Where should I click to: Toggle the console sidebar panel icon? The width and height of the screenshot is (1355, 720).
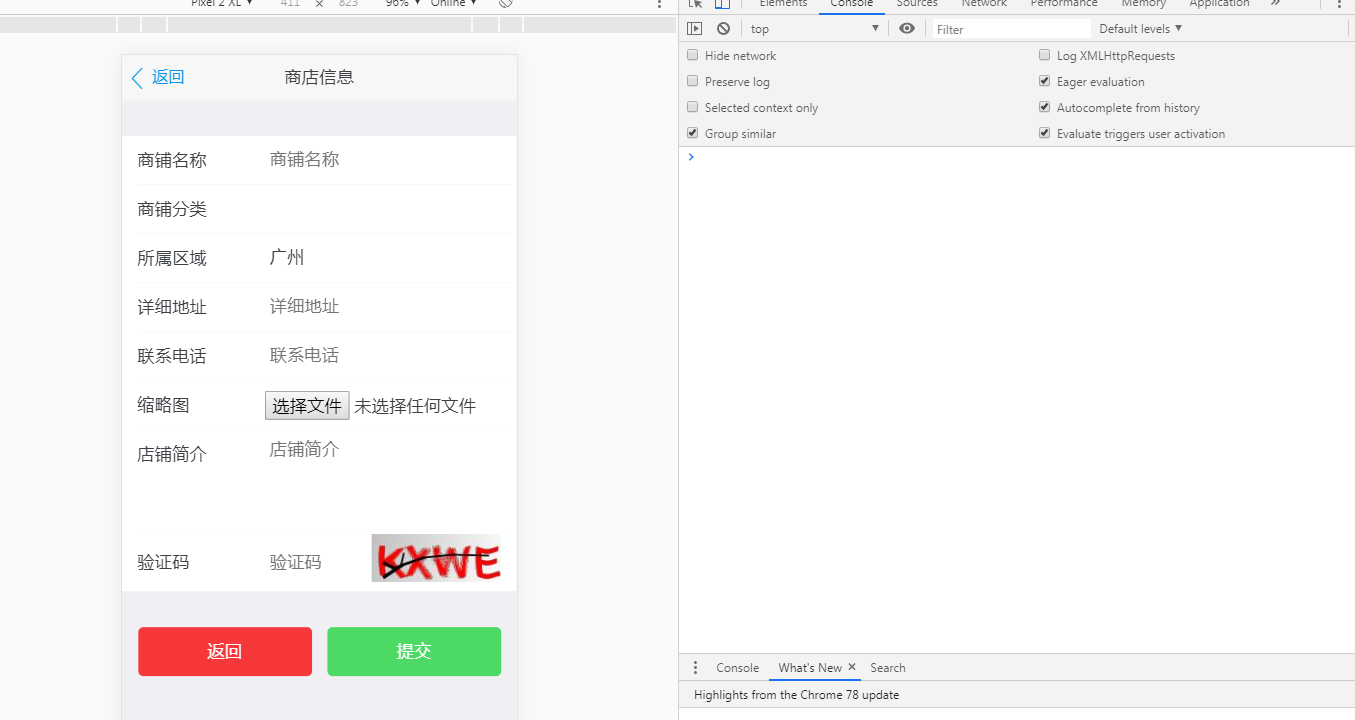695,29
